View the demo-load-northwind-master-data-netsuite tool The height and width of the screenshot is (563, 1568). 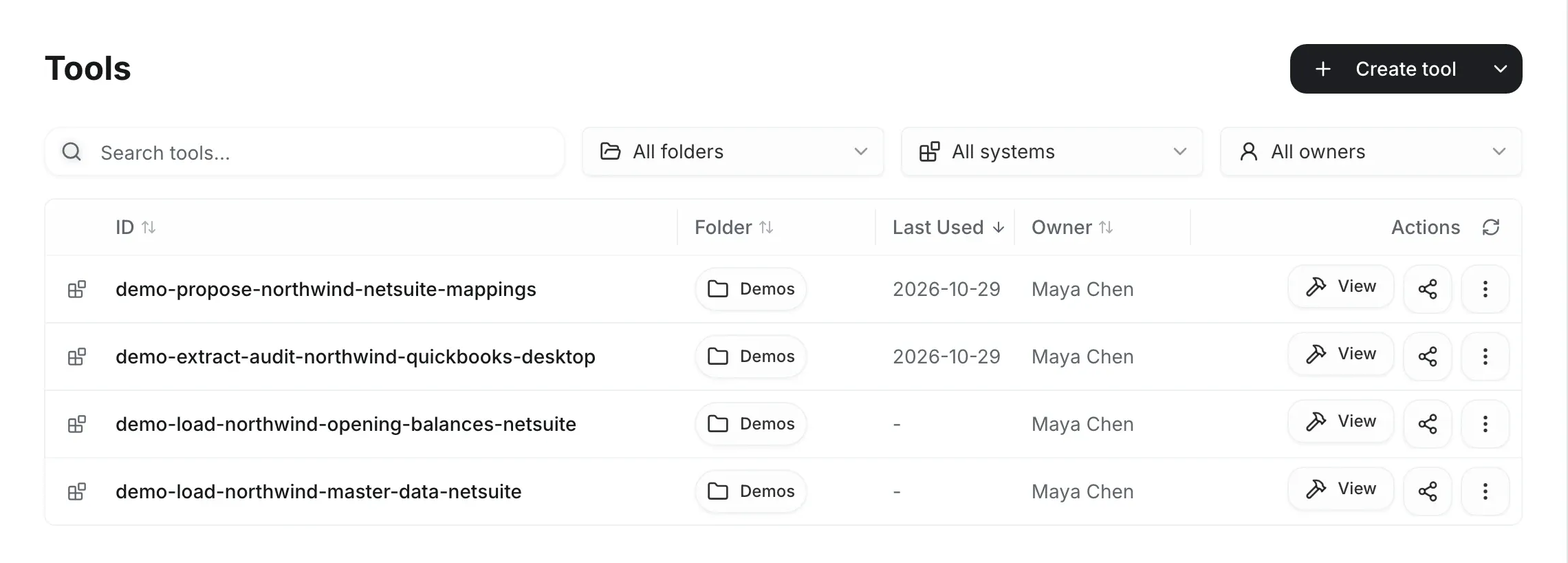click(1341, 489)
